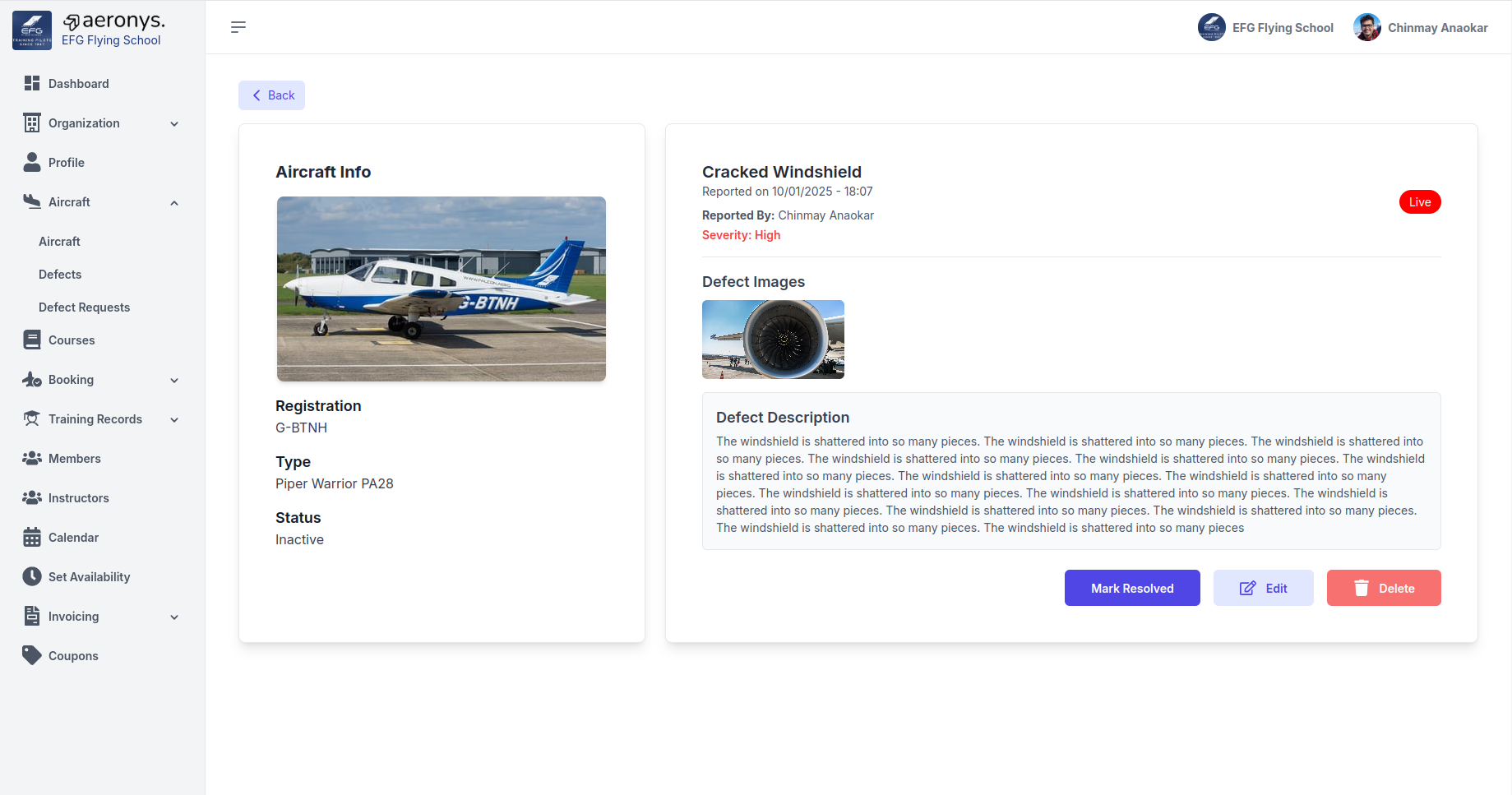Open the Defects submenu item

(60, 275)
